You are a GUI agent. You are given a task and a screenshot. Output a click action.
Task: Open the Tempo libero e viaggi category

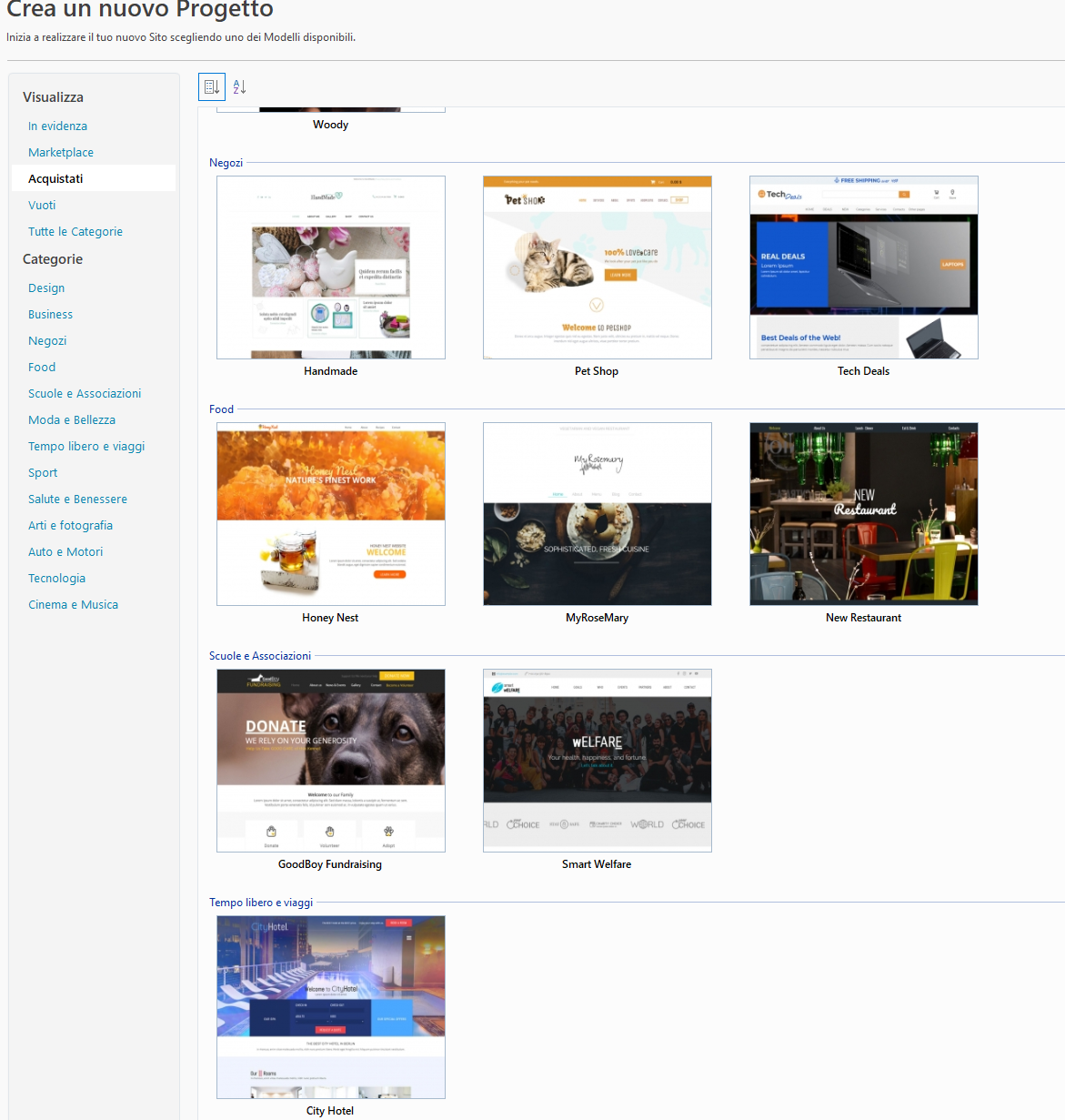86,447
